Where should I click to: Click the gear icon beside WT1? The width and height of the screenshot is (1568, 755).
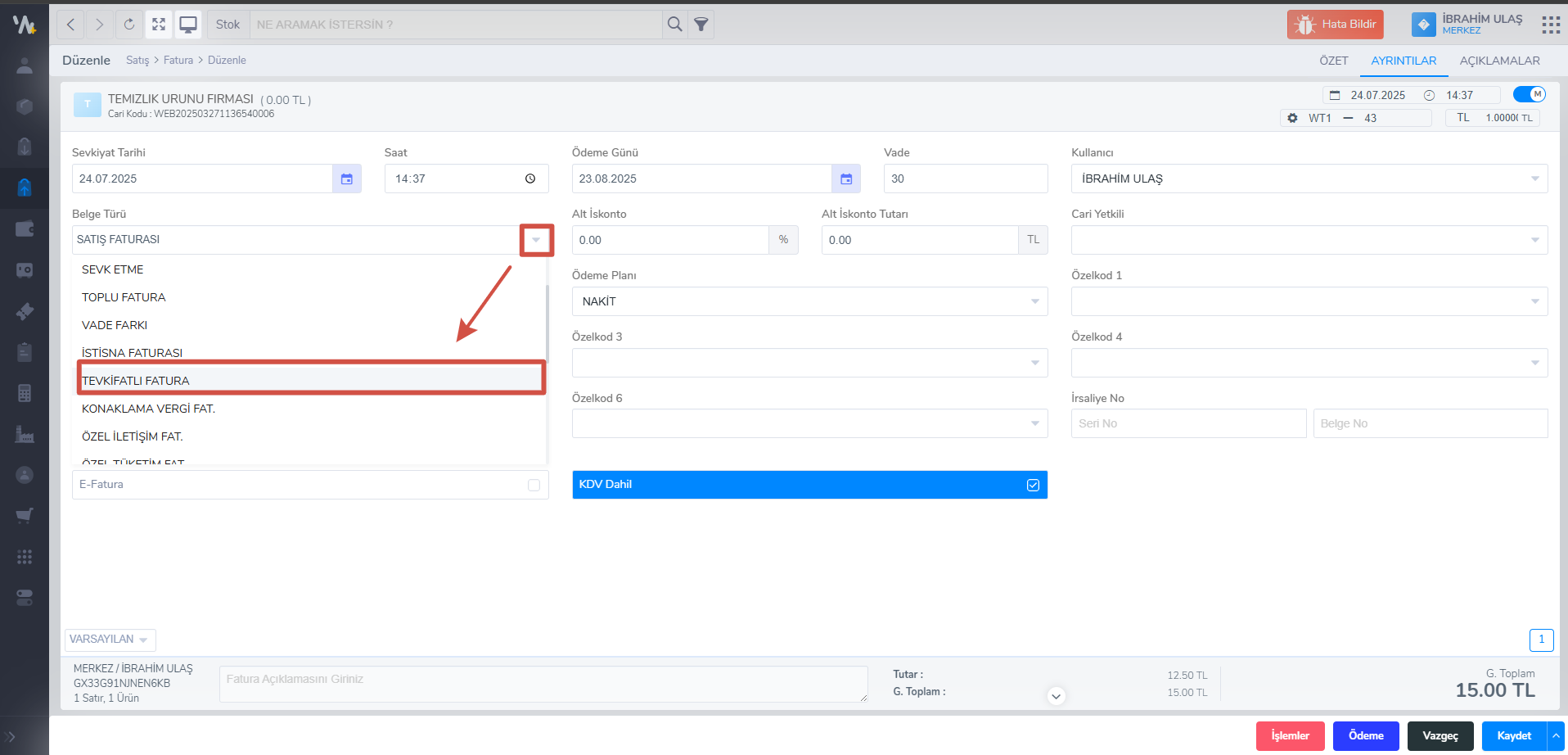pos(1292,118)
